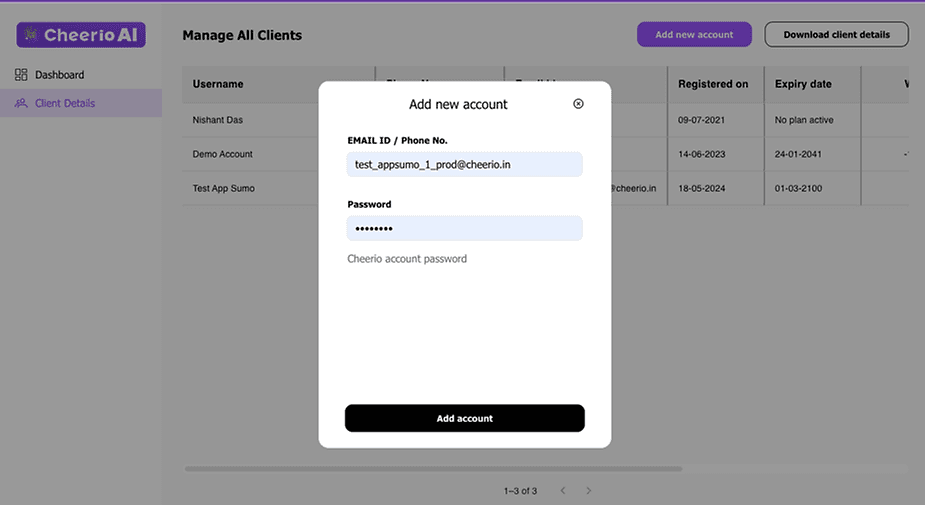Click the No plan active cell
925x505 pixels.
pyautogui.click(x=804, y=120)
